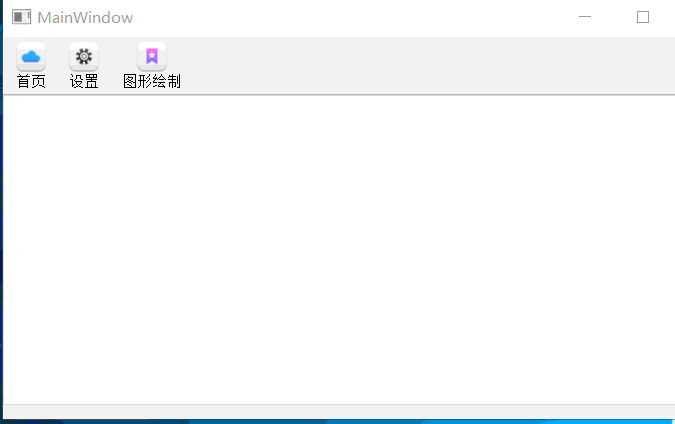Maximize the MainWindow window
The image size is (675, 424).
[x=643, y=17]
